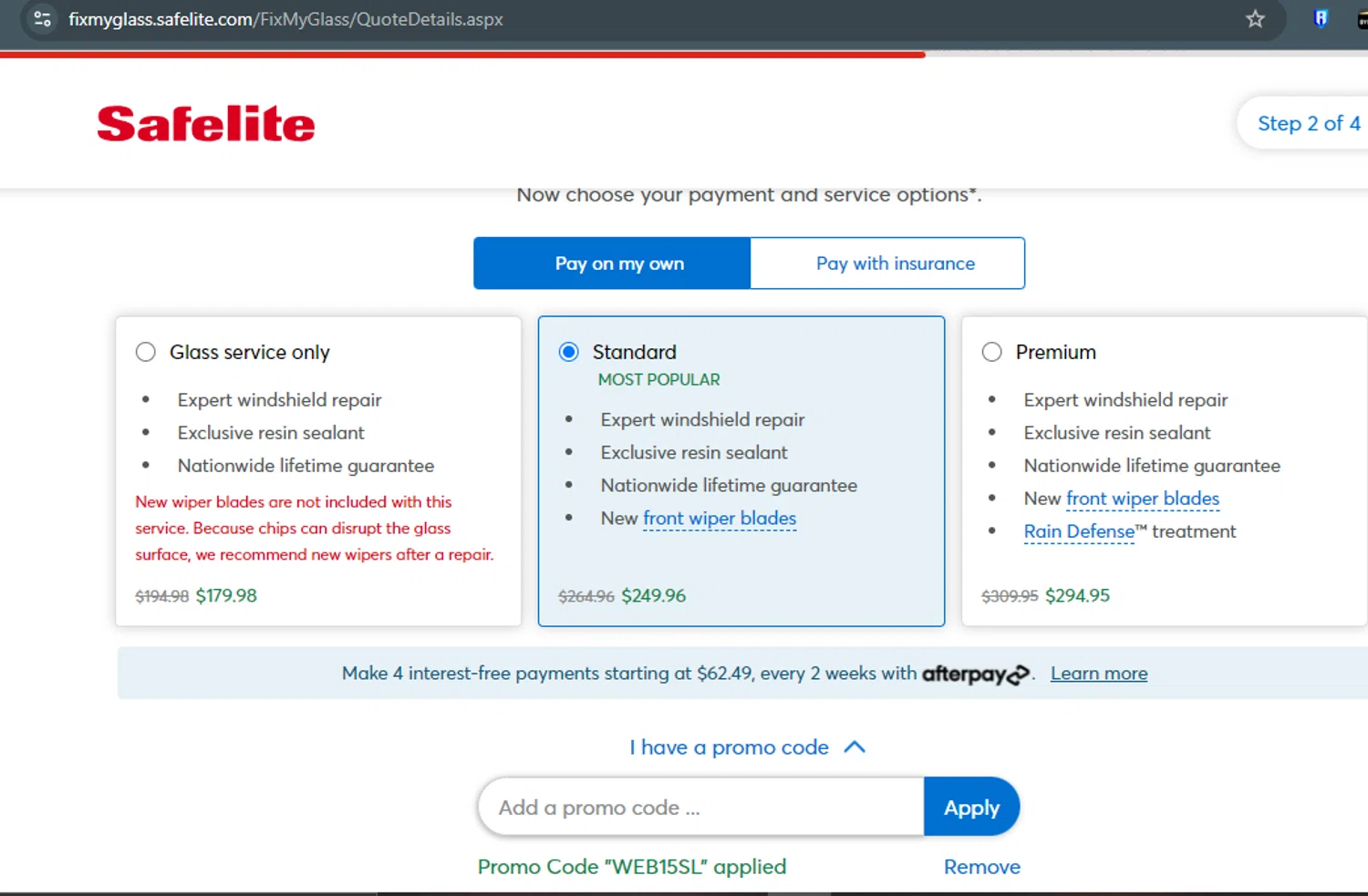
Task: Bookmark this page with the star icon
Action: coord(1255,19)
